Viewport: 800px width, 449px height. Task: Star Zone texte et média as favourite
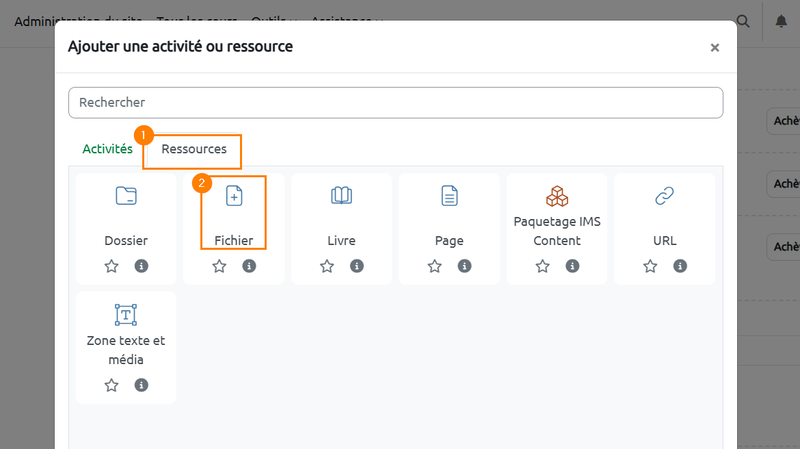pyautogui.click(x=111, y=385)
